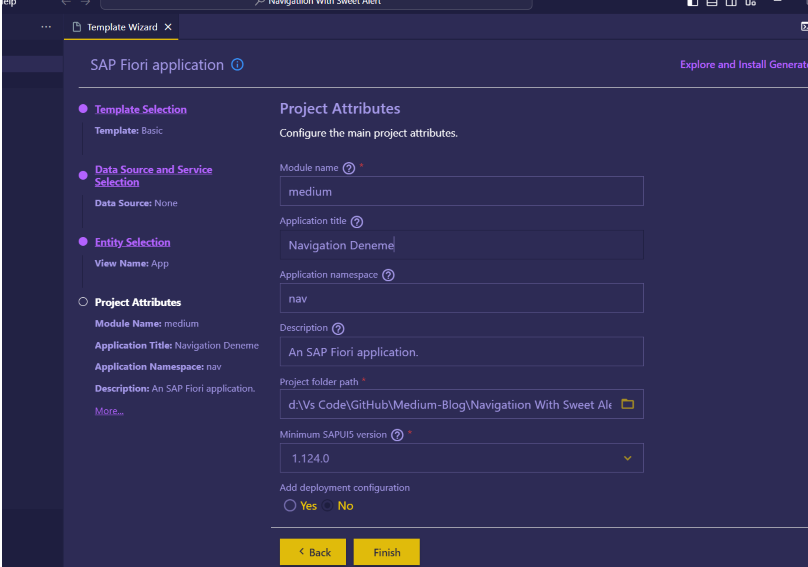The image size is (808, 567).
Task: Click Application Title: Navigation Deneme summary
Action: pyautogui.click(x=177, y=345)
